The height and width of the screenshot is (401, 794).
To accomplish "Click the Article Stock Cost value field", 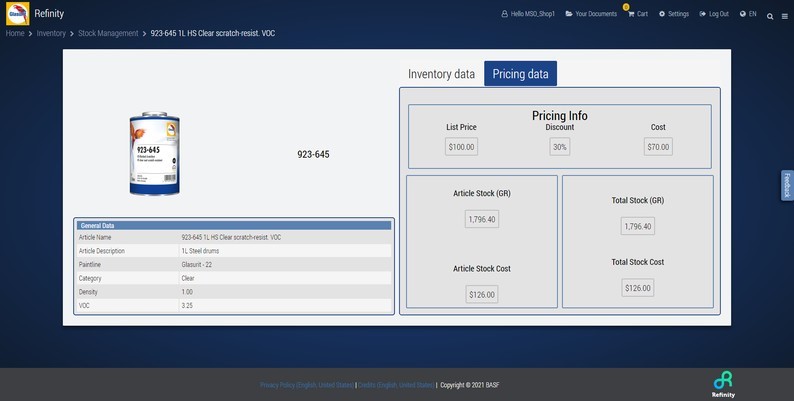I will click(x=482, y=295).
